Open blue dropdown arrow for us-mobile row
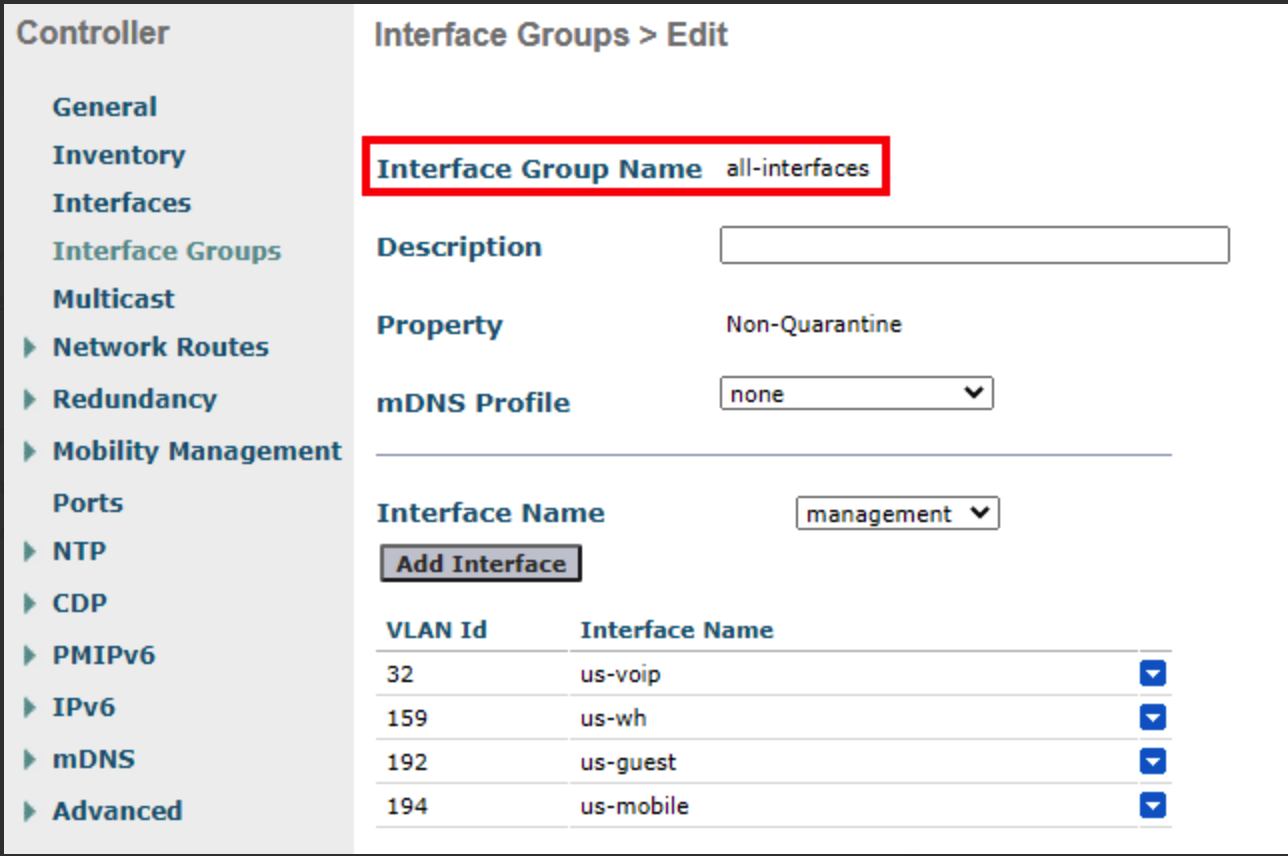The height and width of the screenshot is (856, 1288). (1153, 806)
